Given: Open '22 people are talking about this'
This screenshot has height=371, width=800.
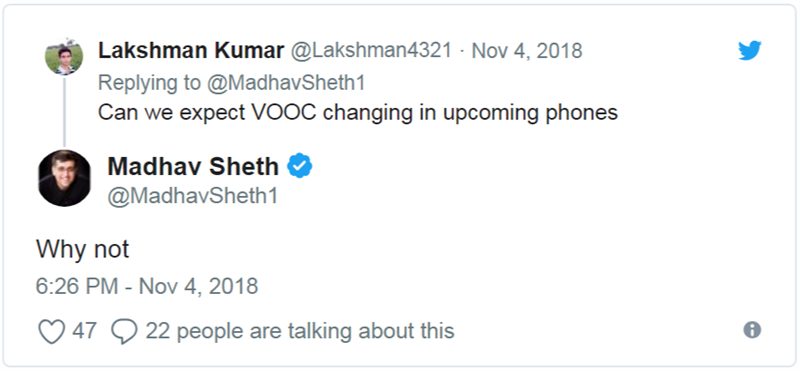Looking at the screenshot, I should pyautogui.click(x=299, y=331).
